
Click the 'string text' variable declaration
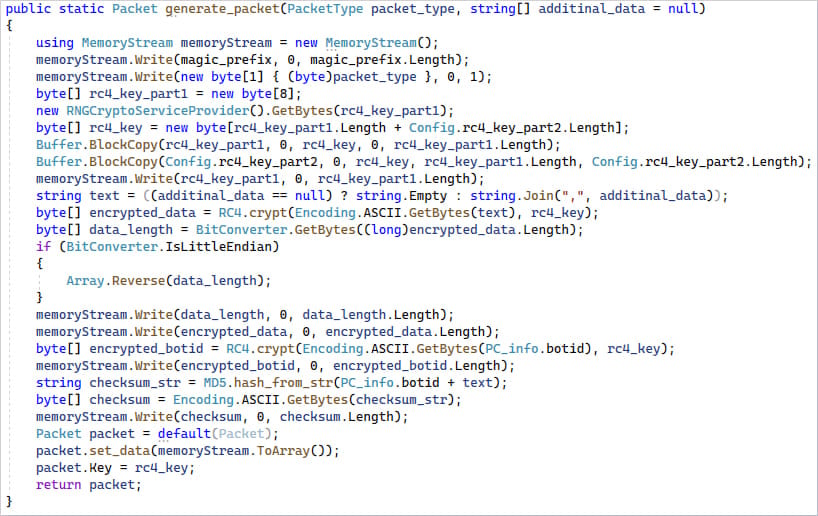tap(78, 196)
